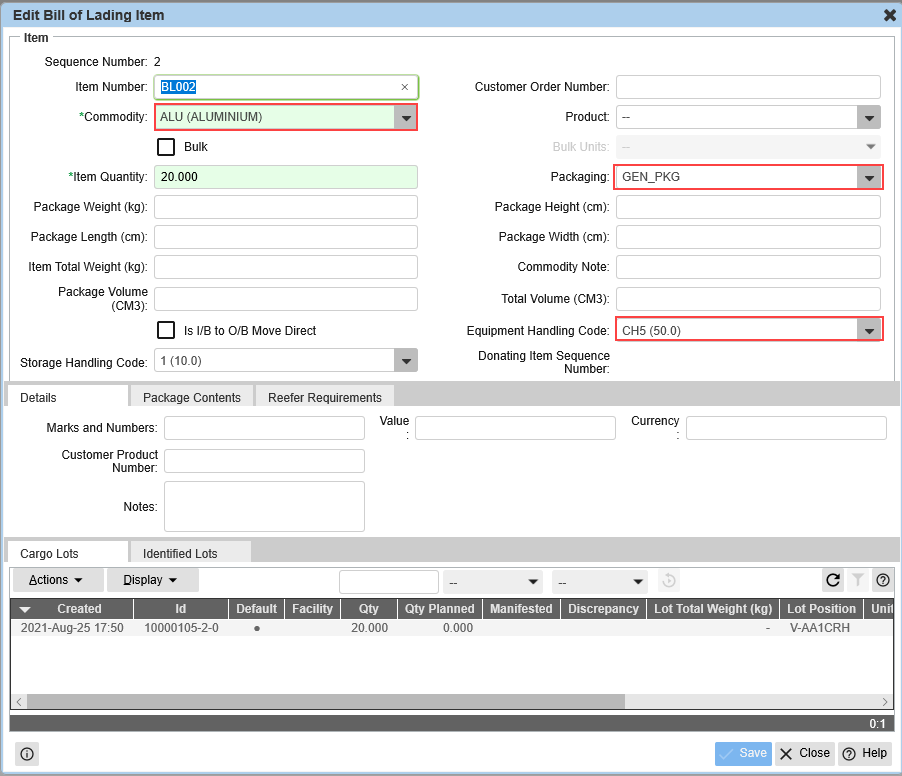Click the Package Weight (kg) field

click(x=286, y=207)
